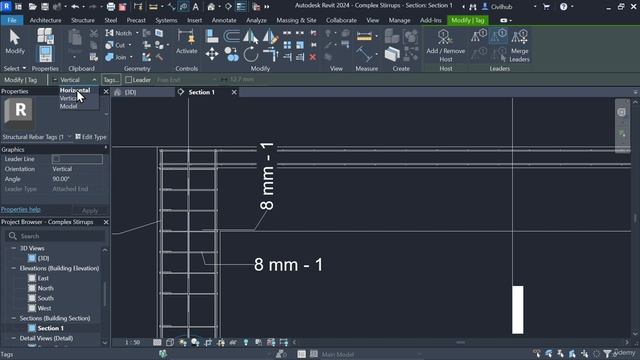Screen dimensions: 640x360
Task: Select Mirror - Pick Axis tool
Action: (250, 36)
